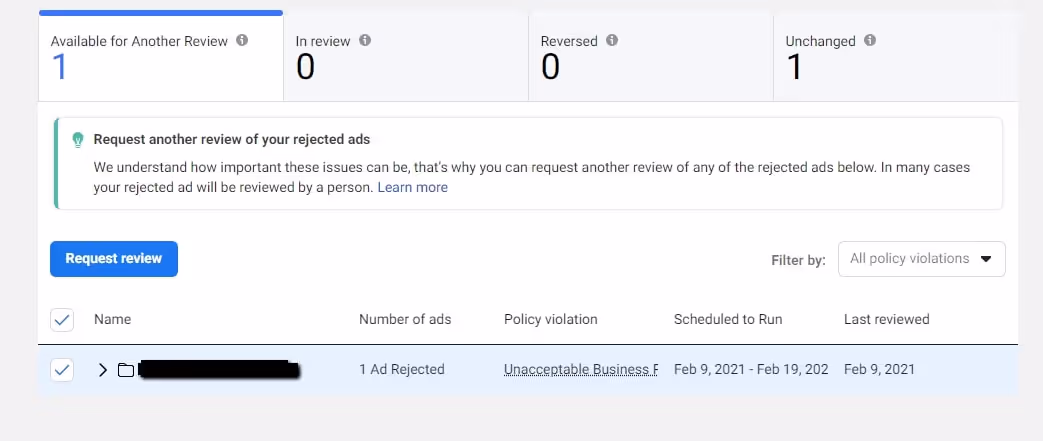Click the Last reviewed column header
Viewport: 1043px width, 441px height.
tap(886, 319)
